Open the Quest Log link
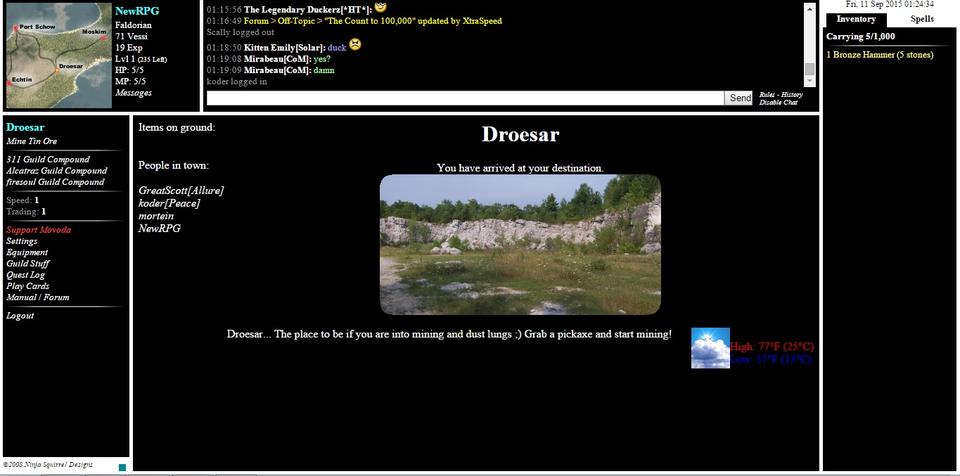 pos(26,275)
